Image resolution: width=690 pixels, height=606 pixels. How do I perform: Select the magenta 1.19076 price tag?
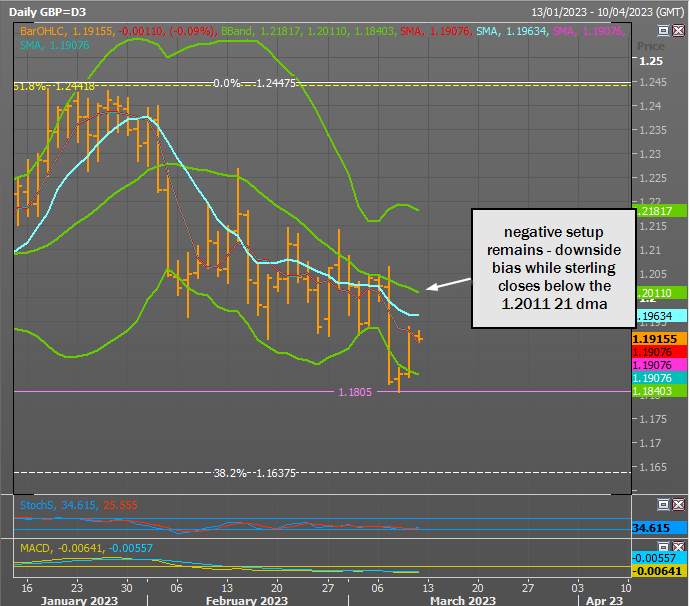659,365
